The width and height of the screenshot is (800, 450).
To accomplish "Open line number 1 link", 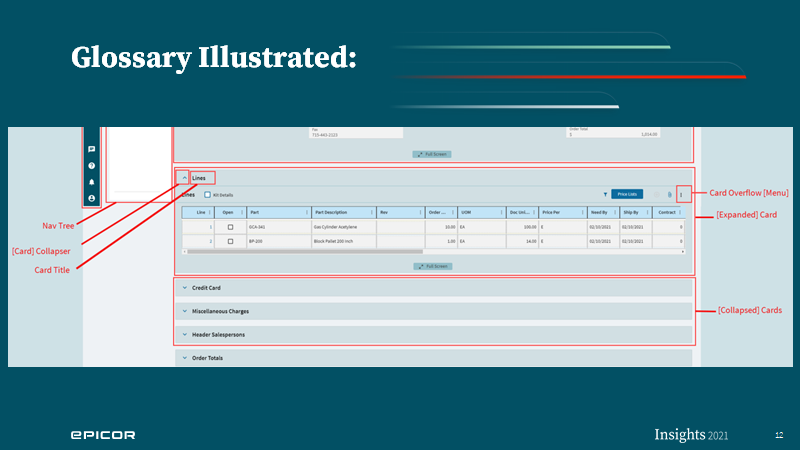I will [x=210, y=227].
